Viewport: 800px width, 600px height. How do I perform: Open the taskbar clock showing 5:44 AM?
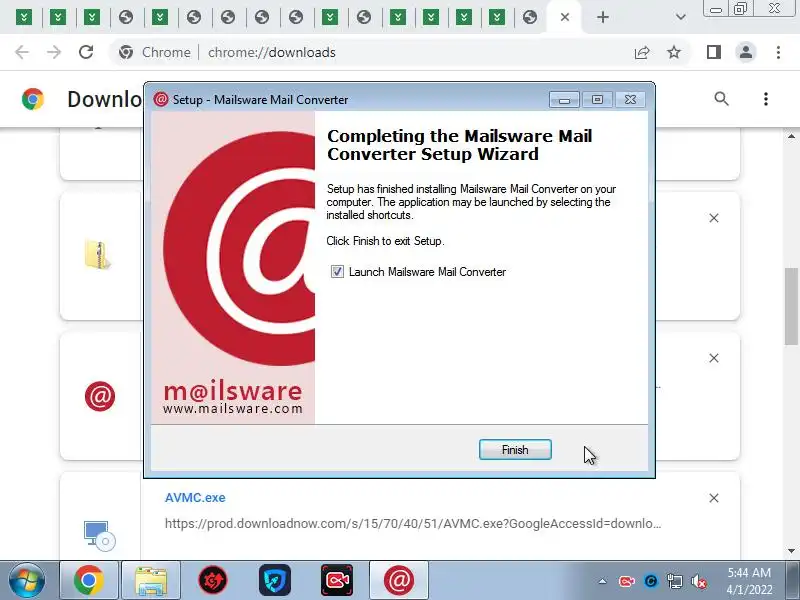point(749,581)
